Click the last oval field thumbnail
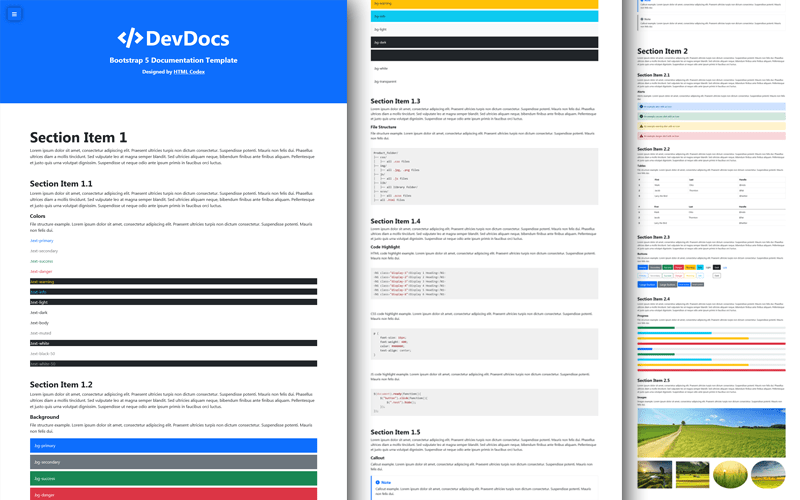 pyautogui.click(x=768, y=474)
